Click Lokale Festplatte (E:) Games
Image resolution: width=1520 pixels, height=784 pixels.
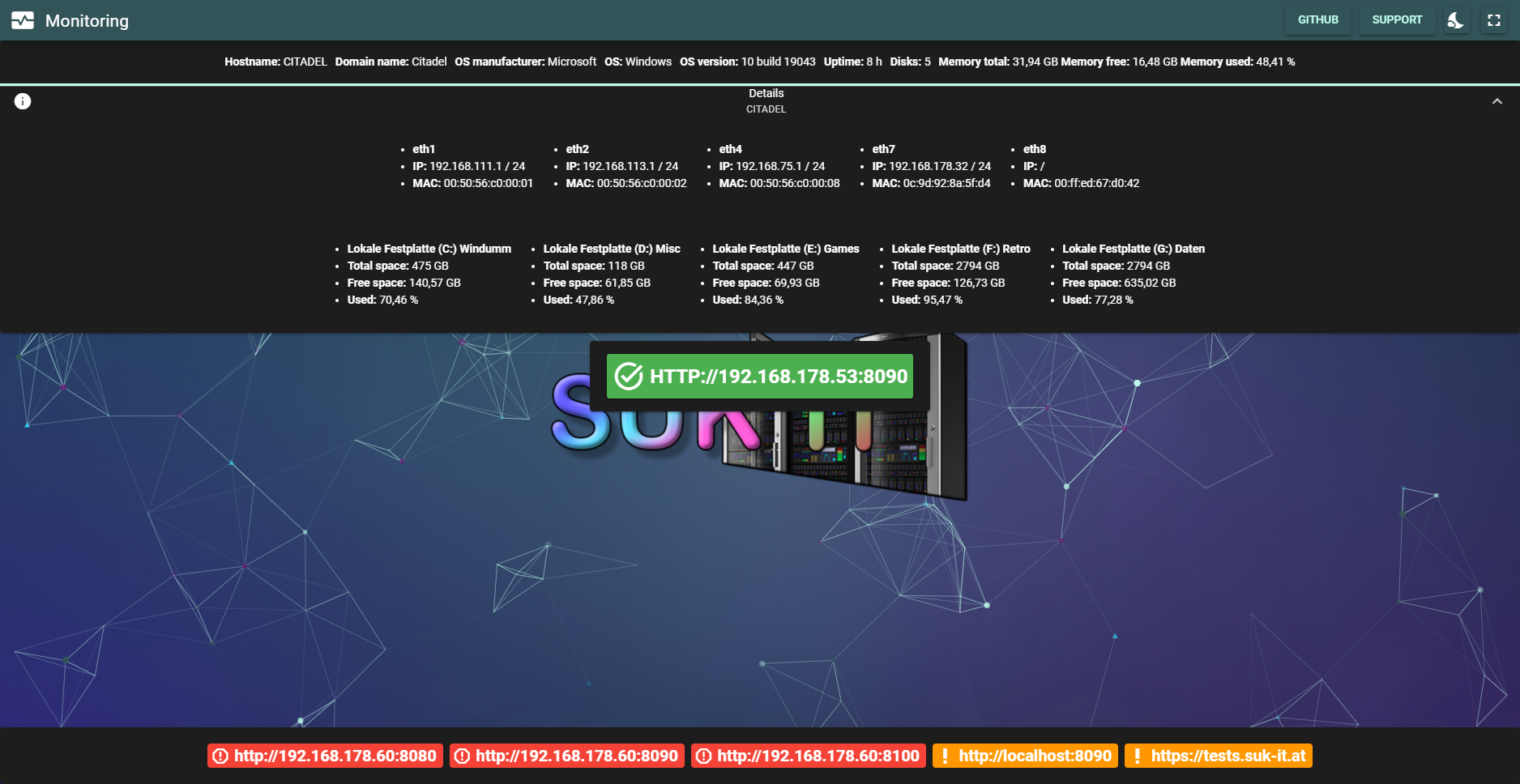[786, 249]
